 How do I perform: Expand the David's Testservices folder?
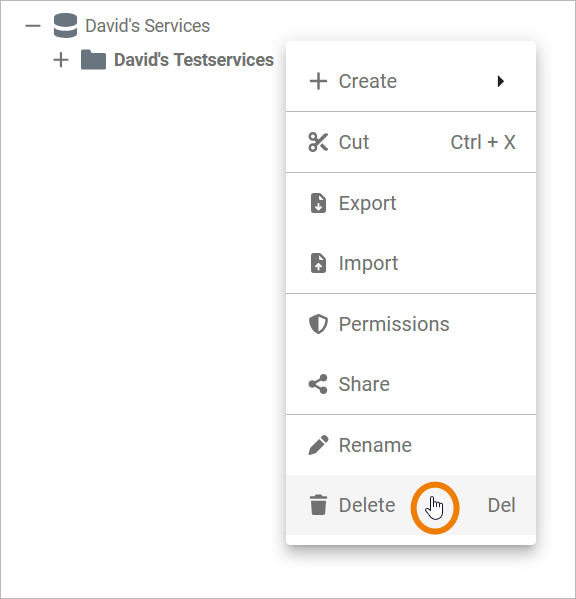tap(61, 60)
